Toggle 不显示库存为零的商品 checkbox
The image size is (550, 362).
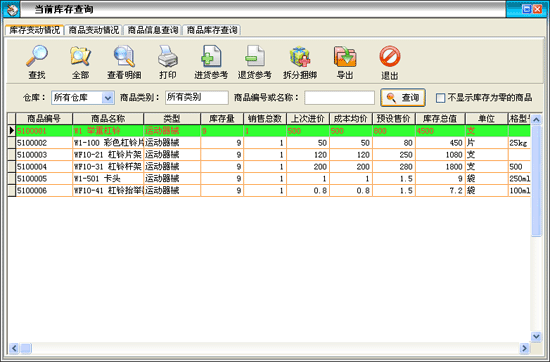[440, 98]
